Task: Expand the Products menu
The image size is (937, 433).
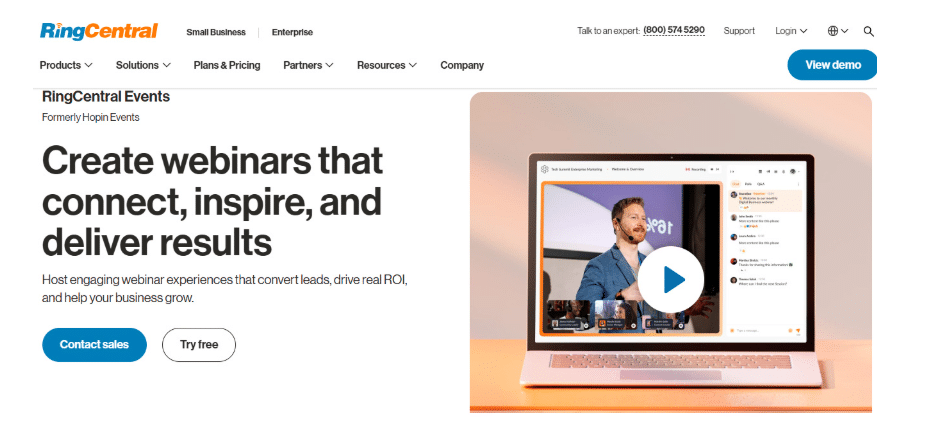Action: (x=66, y=65)
